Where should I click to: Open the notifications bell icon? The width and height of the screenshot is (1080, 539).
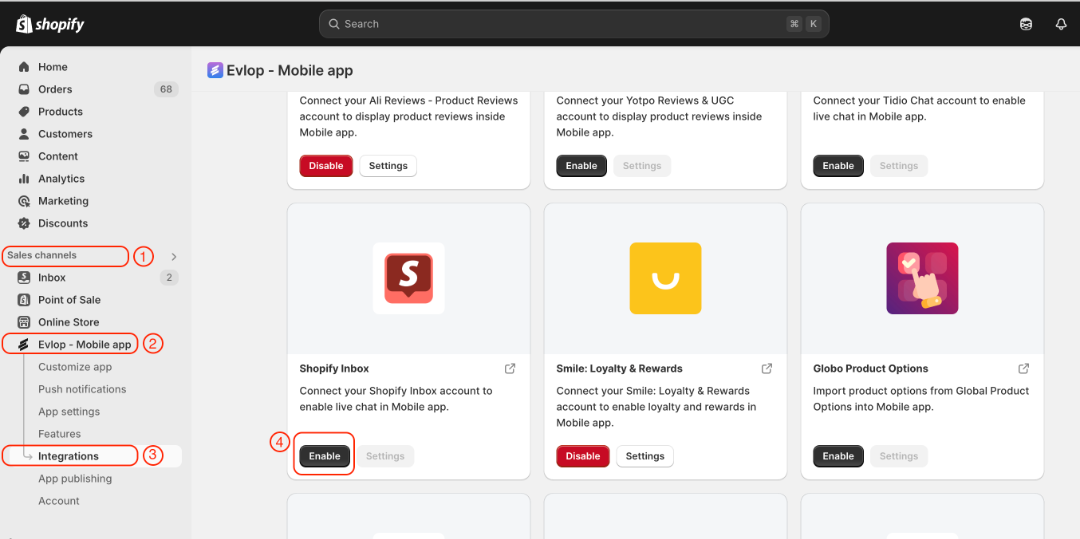(x=1061, y=24)
